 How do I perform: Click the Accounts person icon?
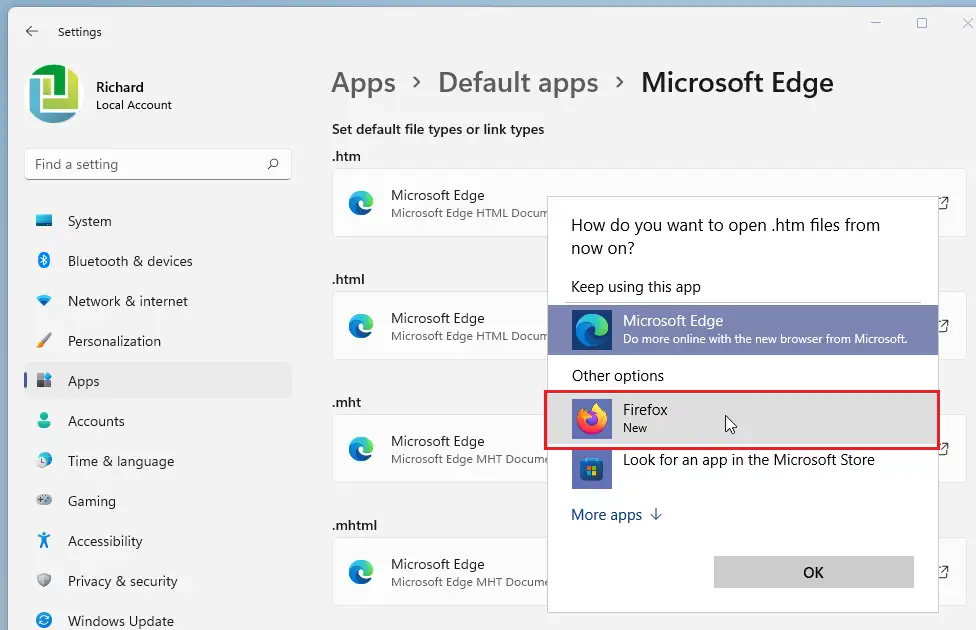(44, 420)
